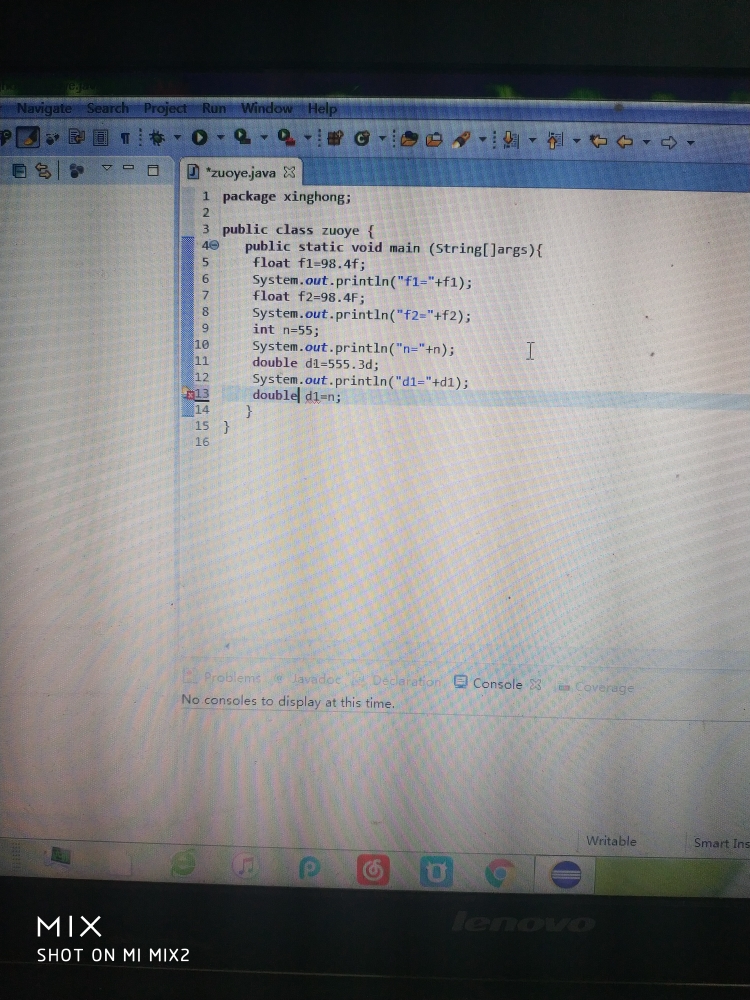Viewport: 750px width, 1000px height.
Task: Click the Last Edit Location arrow
Action: point(598,142)
